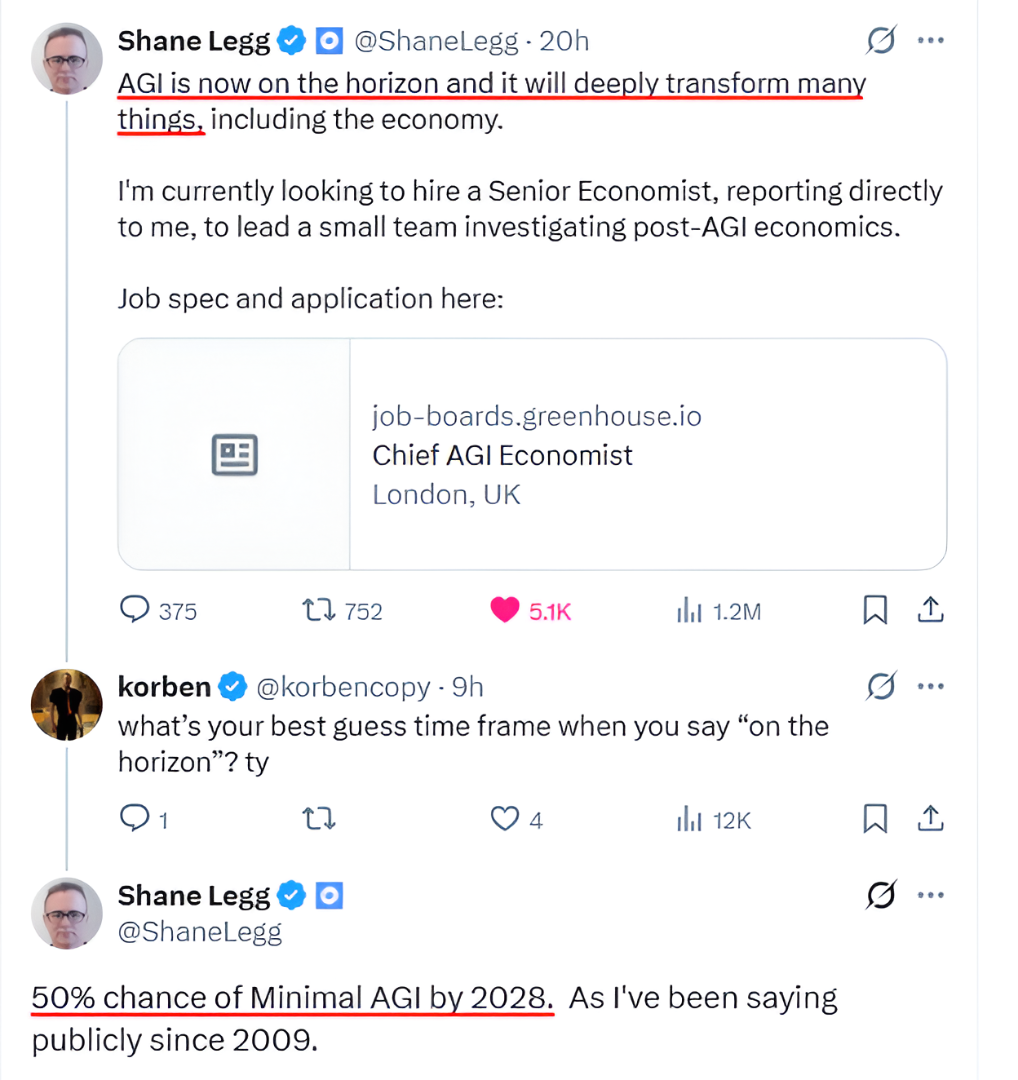Like korben's reply
The height and width of the screenshot is (1080, 1018).
click(x=505, y=820)
